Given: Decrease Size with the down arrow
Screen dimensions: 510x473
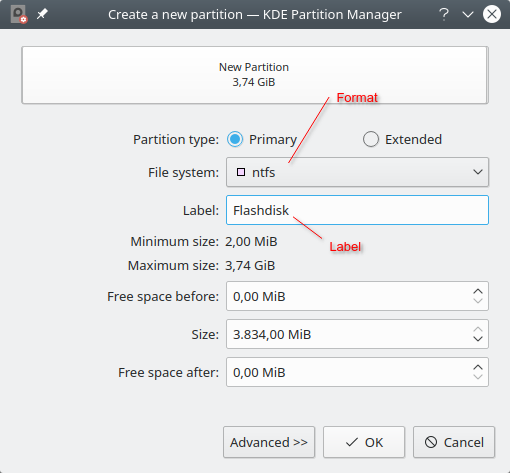Looking at the screenshot, I should pyautogui.click(x=478, y=339).
